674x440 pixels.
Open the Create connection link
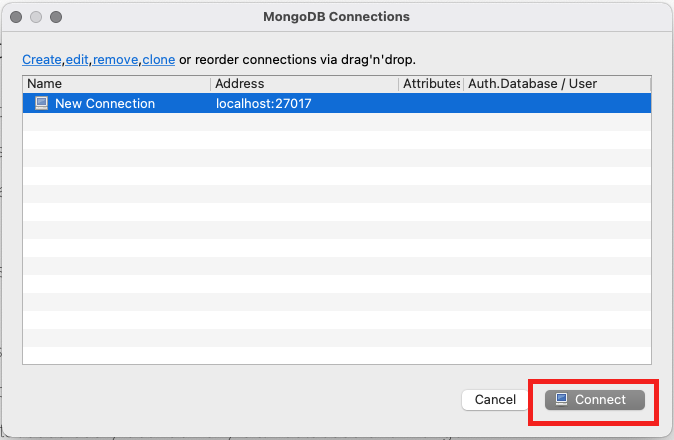pyautogui.click(x=42, y=60)
